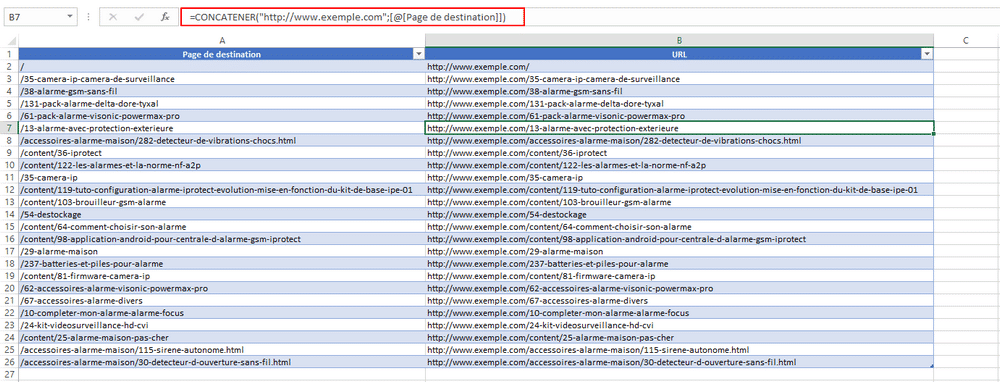
Task: Select column A cell /content/25-alarme-maison-pas-cher
Action: click(x=221, y=337)
